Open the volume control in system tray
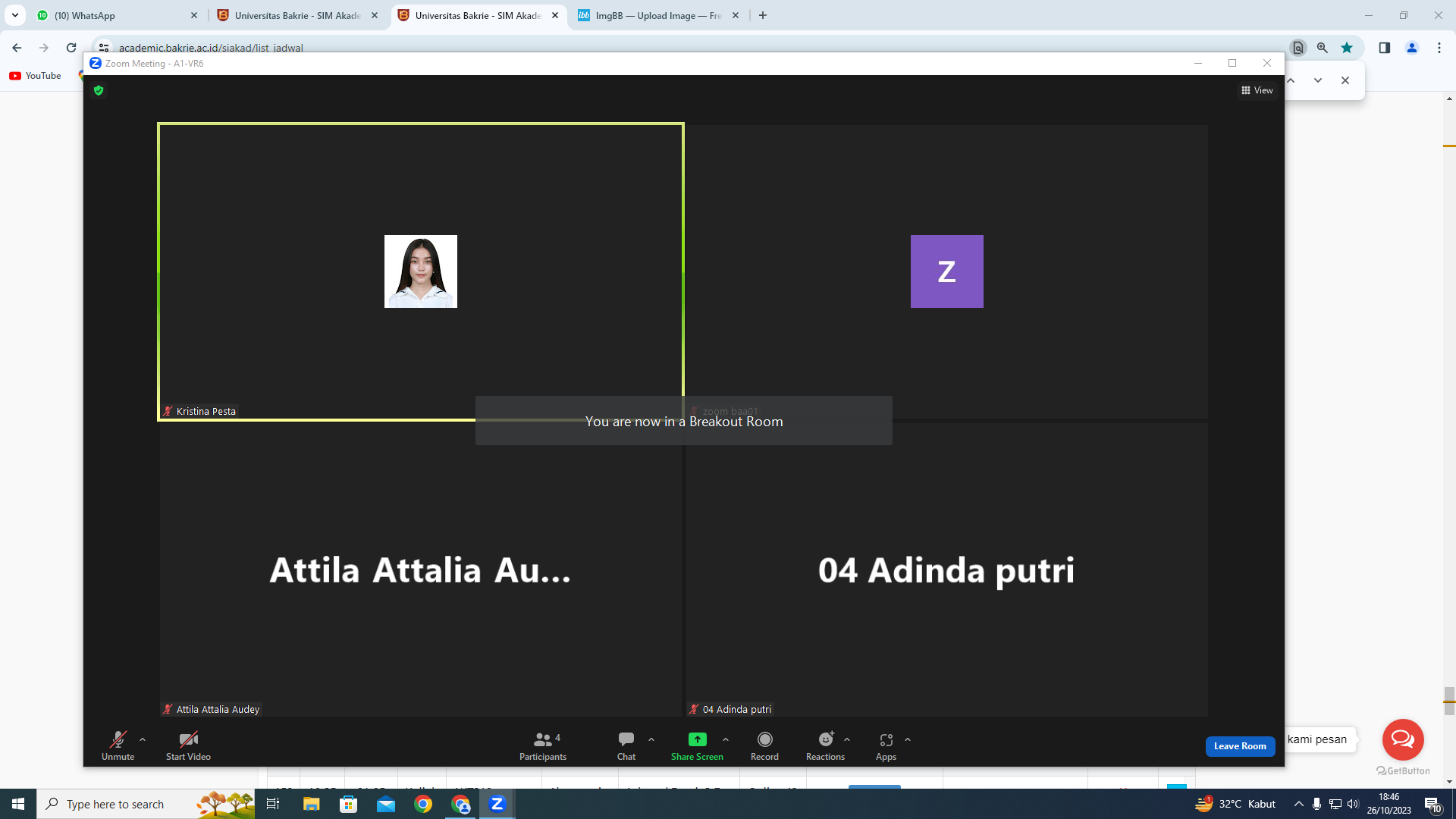This screenshot has height=819, width=1456. click(1354, 804)
